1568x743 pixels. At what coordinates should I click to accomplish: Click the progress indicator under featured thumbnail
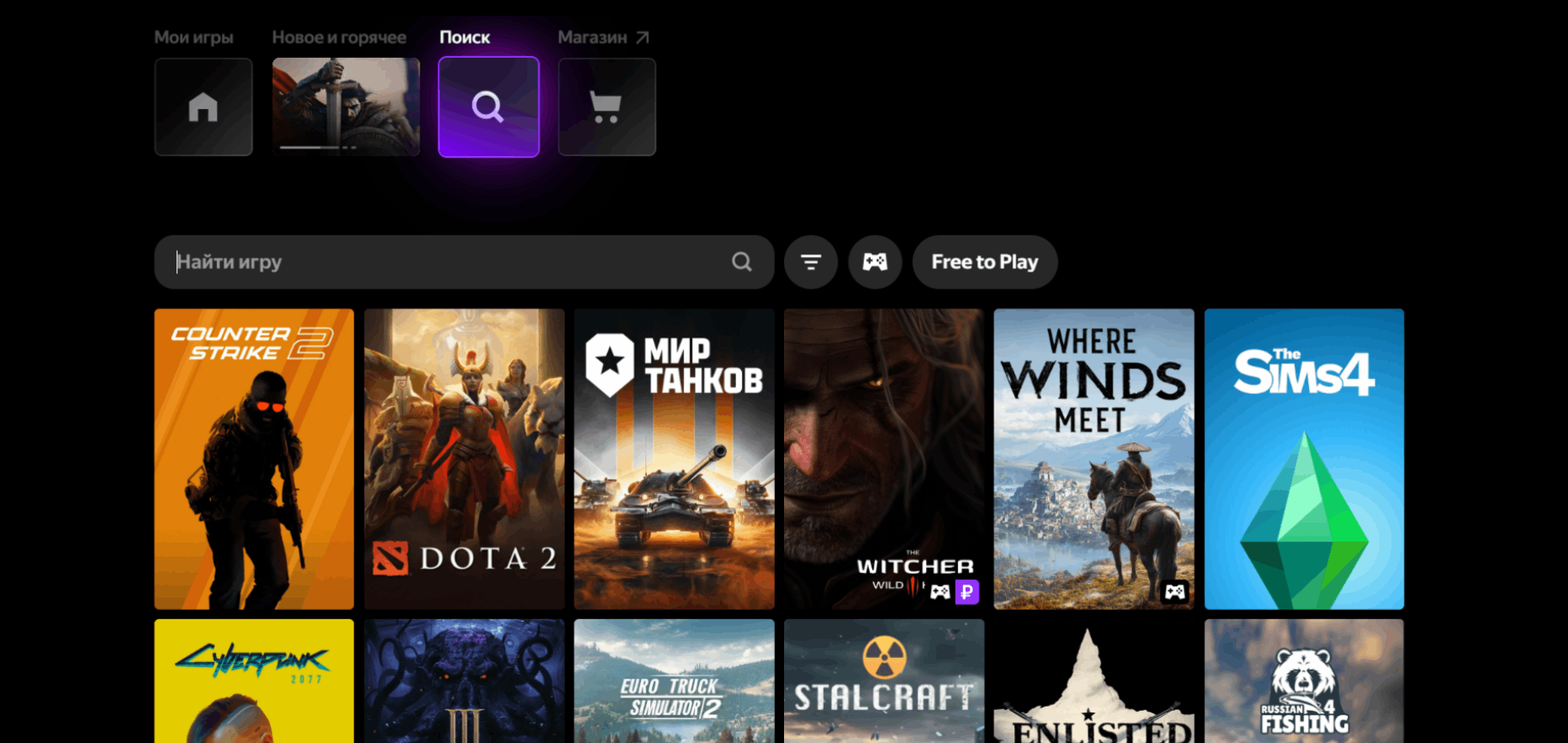click(318, 147)
